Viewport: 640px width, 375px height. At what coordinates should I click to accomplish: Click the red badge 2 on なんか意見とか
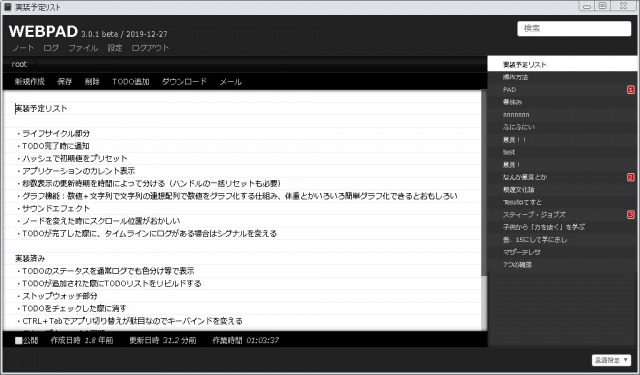(x=631, y=177)
